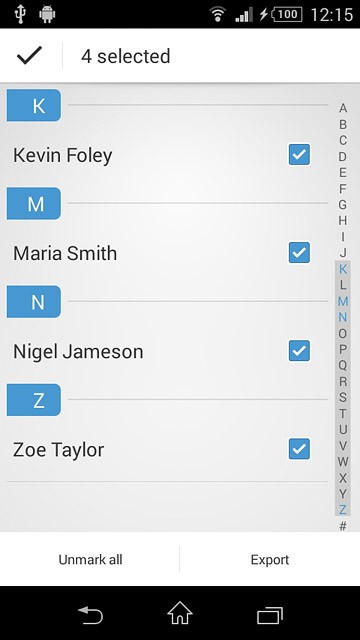Jump to letter A in index bar
Image resolution: width=360 pixels, height=640 pixels.
343,108
